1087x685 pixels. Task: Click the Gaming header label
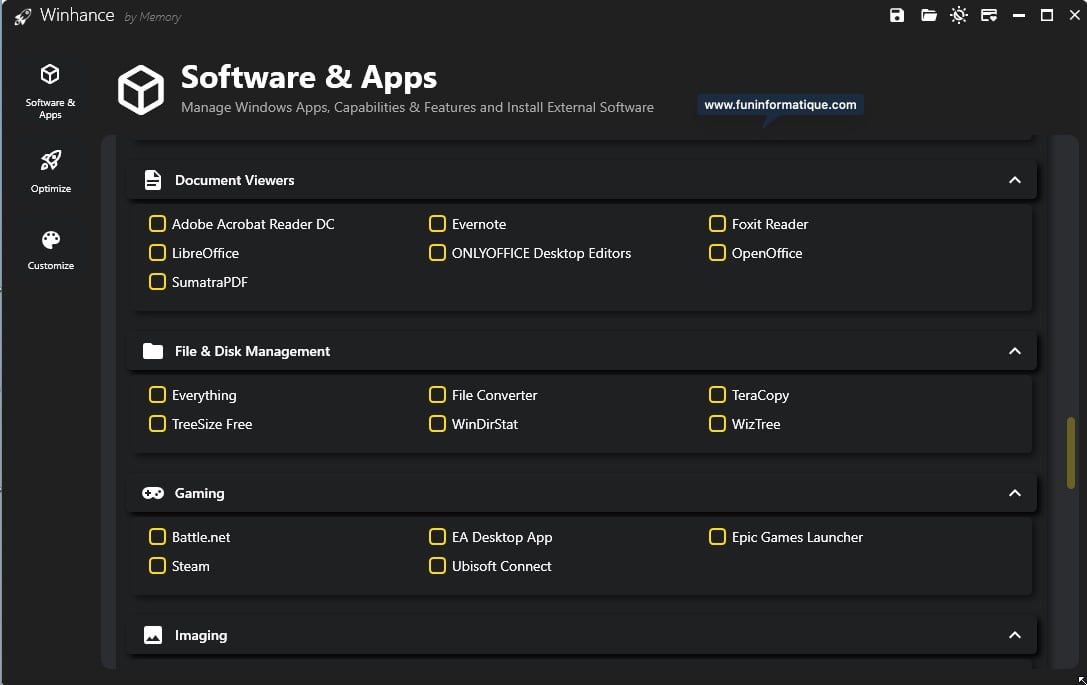point(200,493)
